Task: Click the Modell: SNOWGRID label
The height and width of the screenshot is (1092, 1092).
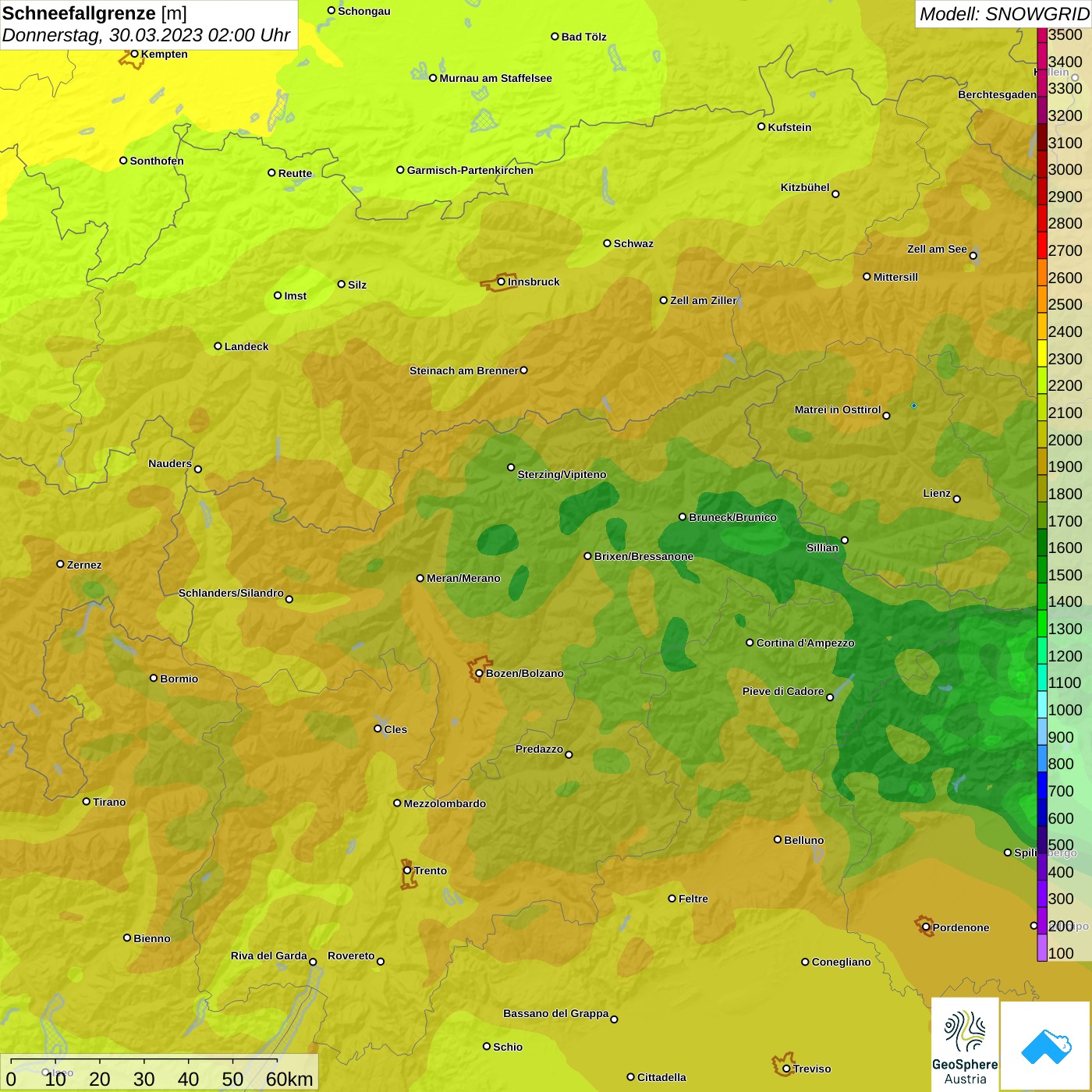Action: click(x=1004, y=14)
